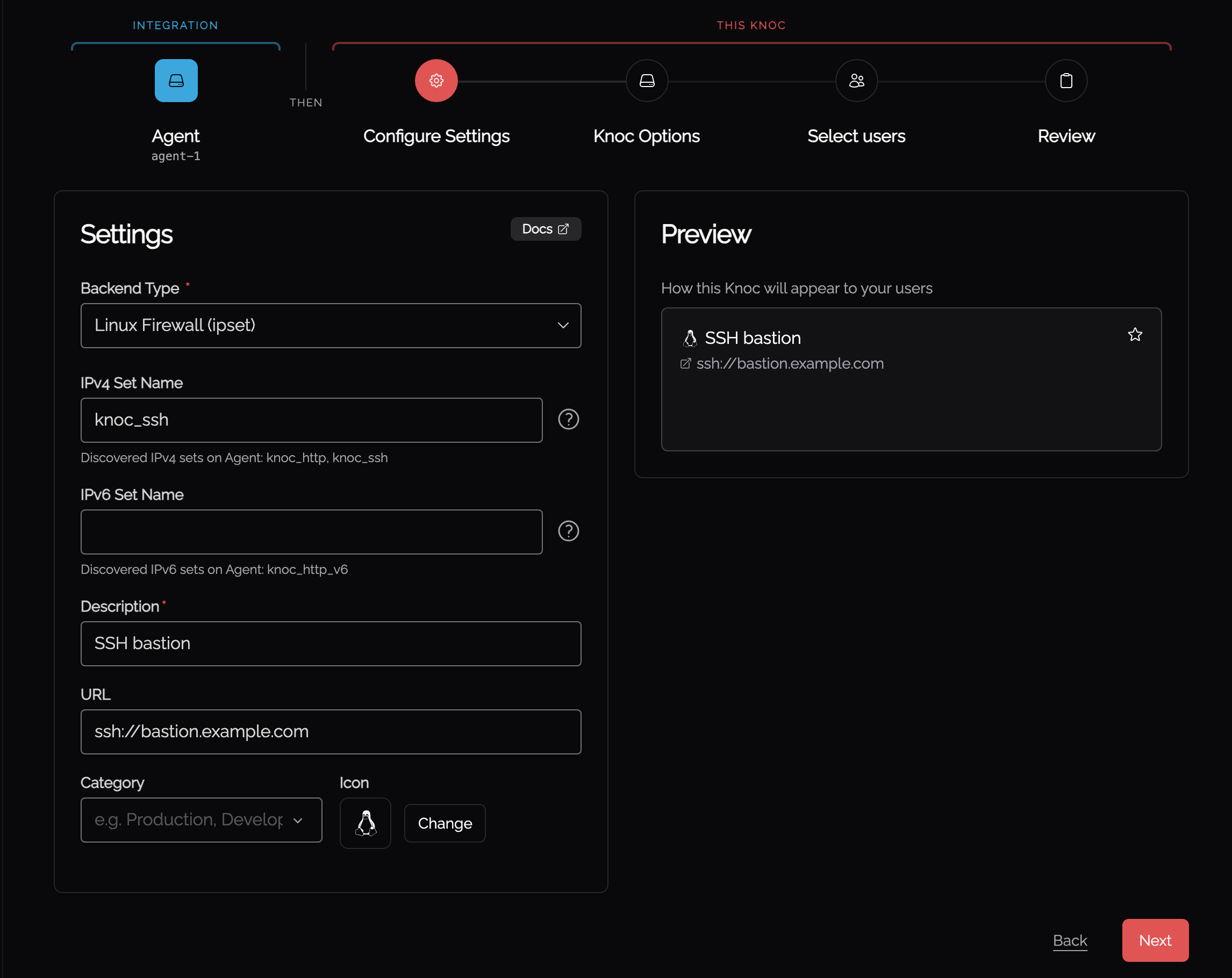Screen dimensions: 1232x978
Task: Open the Knoc Options step icon
Action: pyautogui.click(x=646, y=81)
